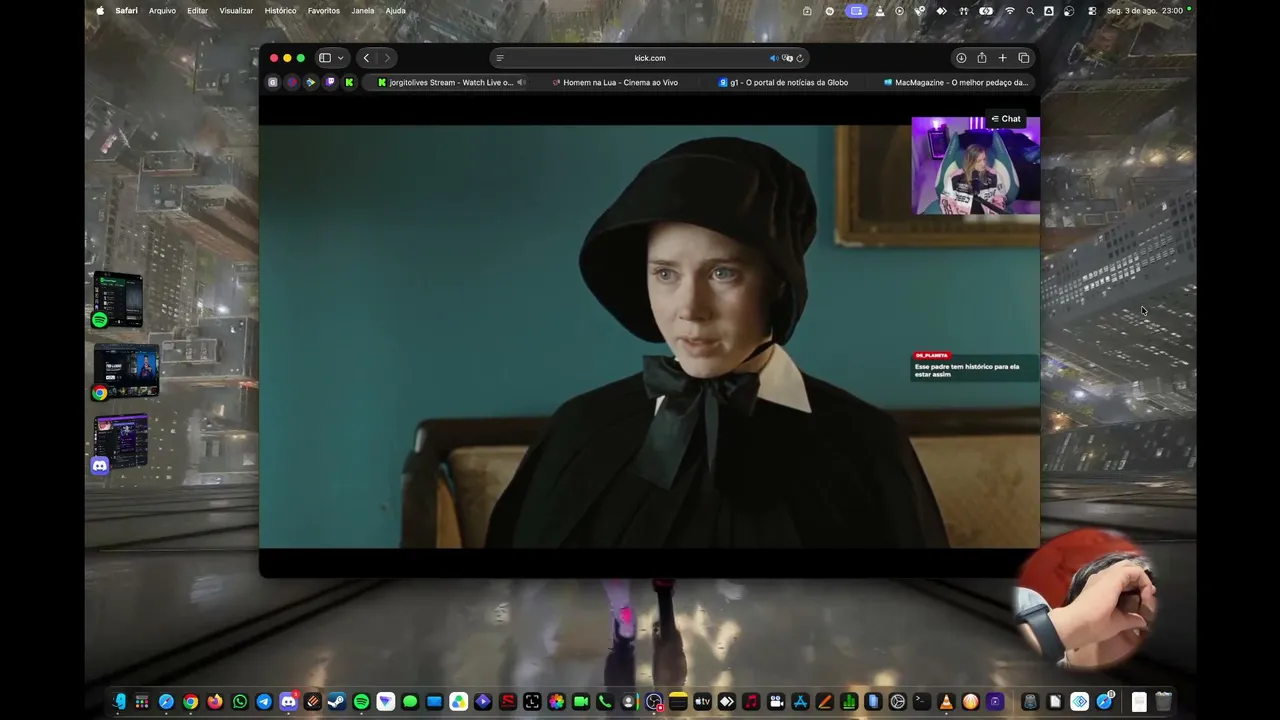The image size is (1280, 720).
Task: Open App Store from the Dock
Action: (x=800, y=702)
